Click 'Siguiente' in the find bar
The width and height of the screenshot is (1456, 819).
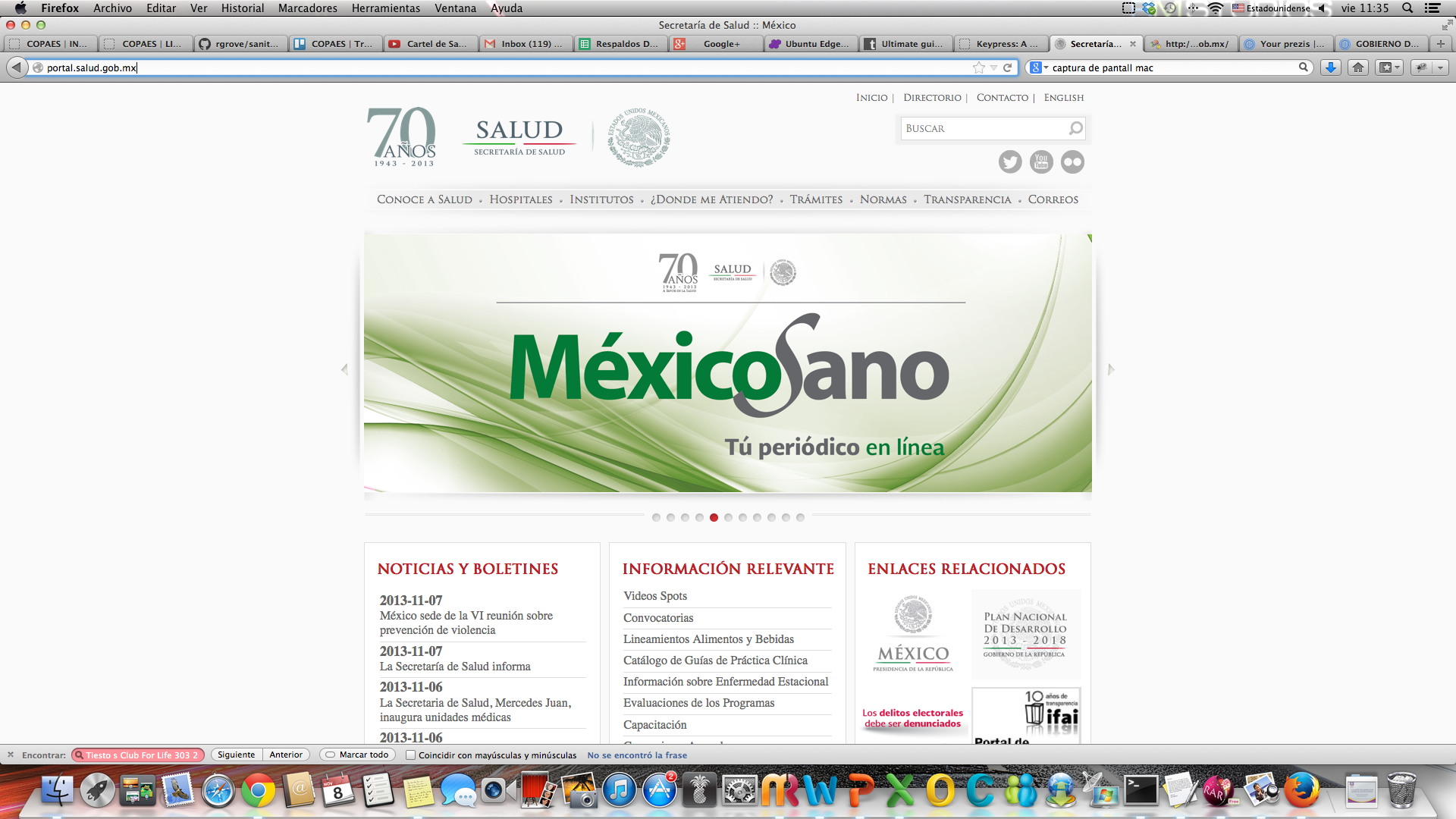[x=236, y=755]
